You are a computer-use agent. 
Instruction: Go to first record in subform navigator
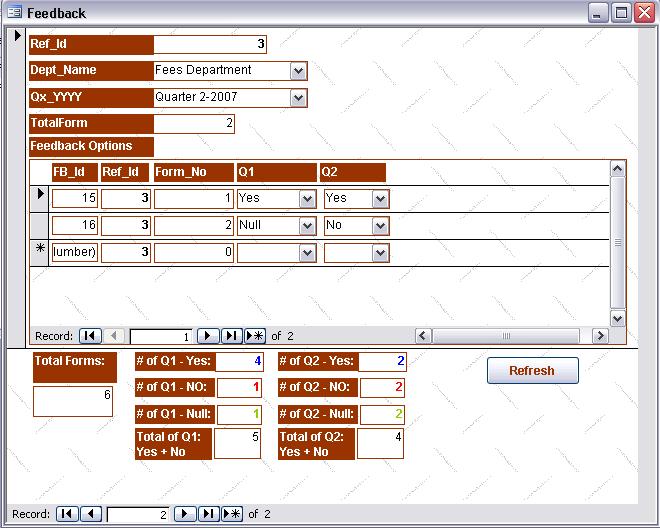click(90, 335)
